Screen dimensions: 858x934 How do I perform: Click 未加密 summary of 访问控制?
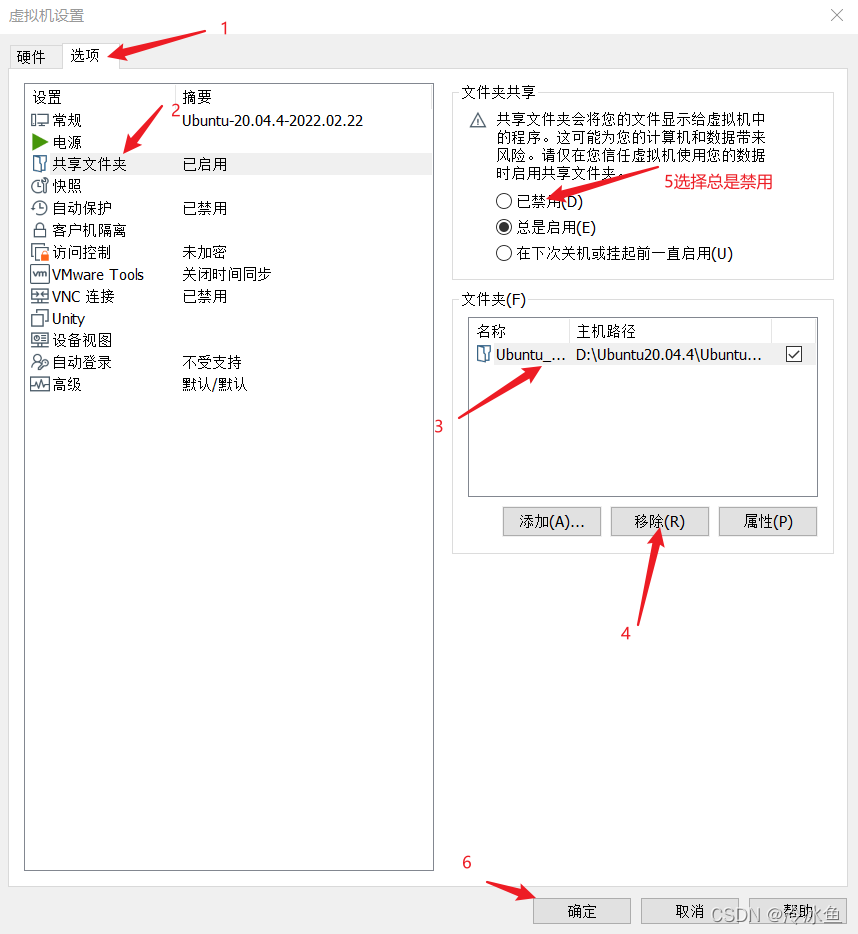point(204,252)
